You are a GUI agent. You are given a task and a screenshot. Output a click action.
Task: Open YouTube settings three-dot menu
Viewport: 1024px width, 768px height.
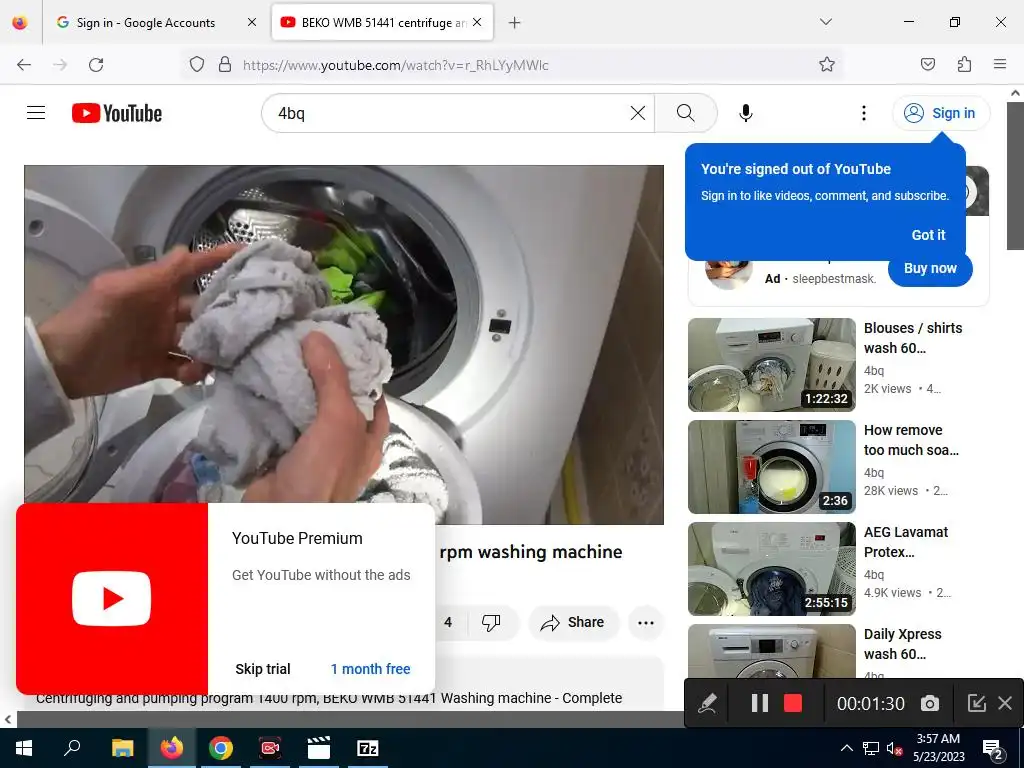(863, 113)
